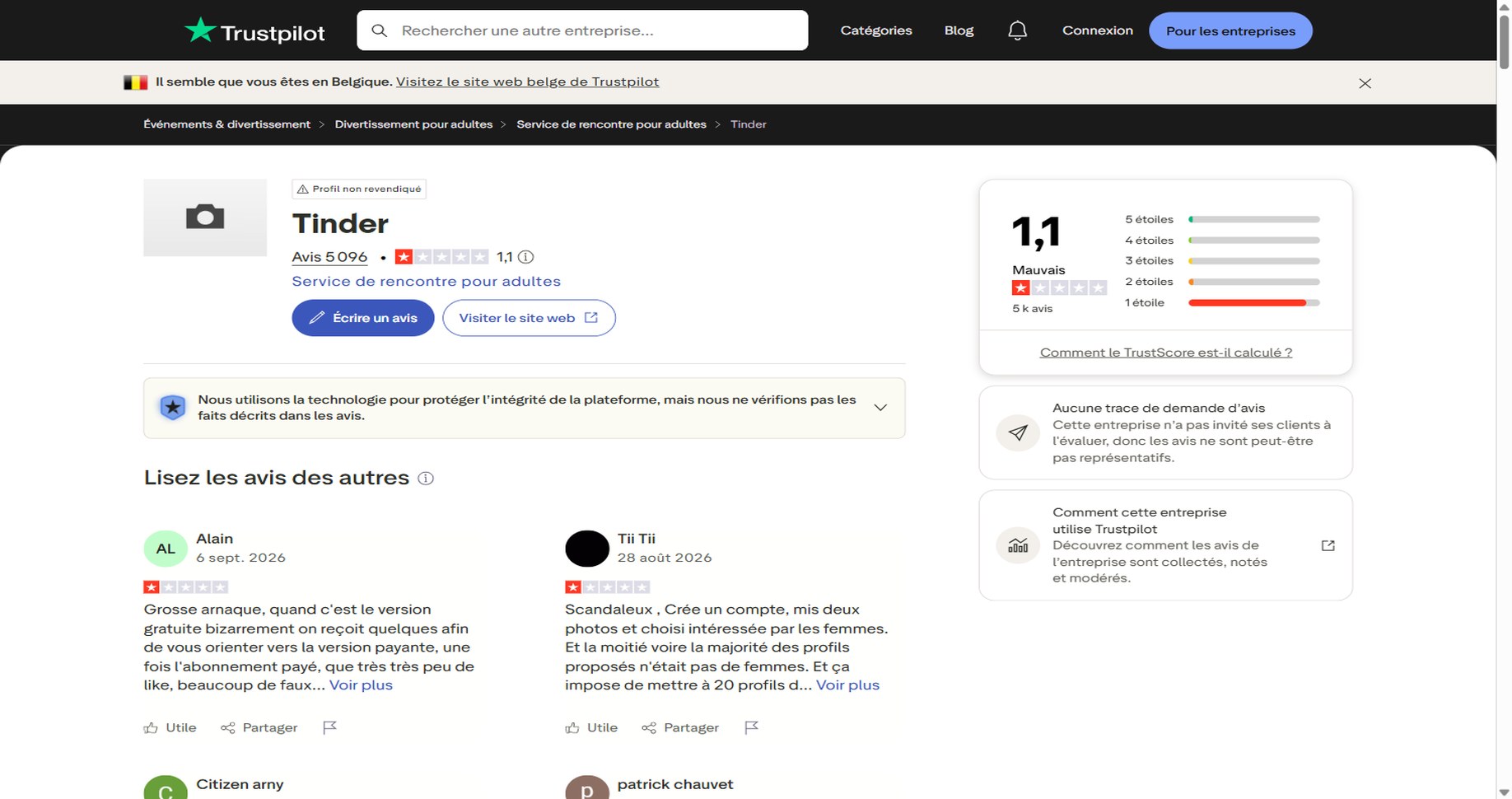
Task: Open external link icon in usage card
Action: click(x=1328, y=545)
